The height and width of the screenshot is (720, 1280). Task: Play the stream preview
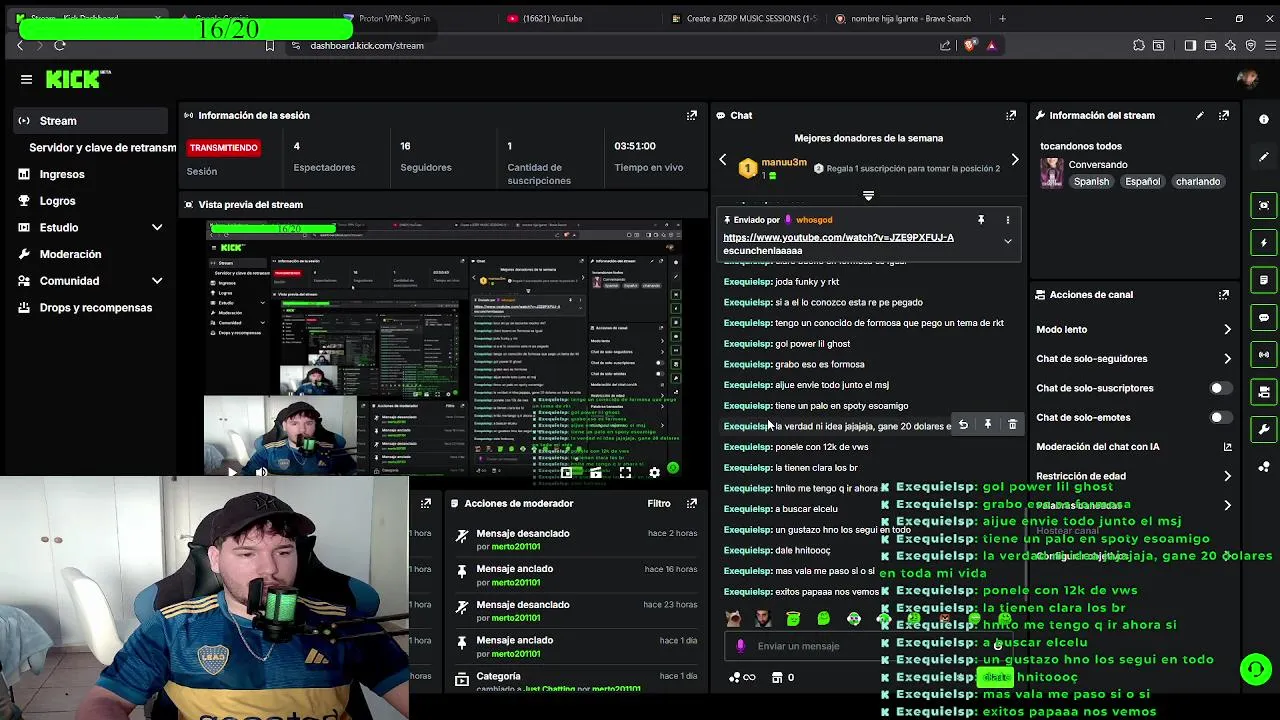click(x=232, y=473)
